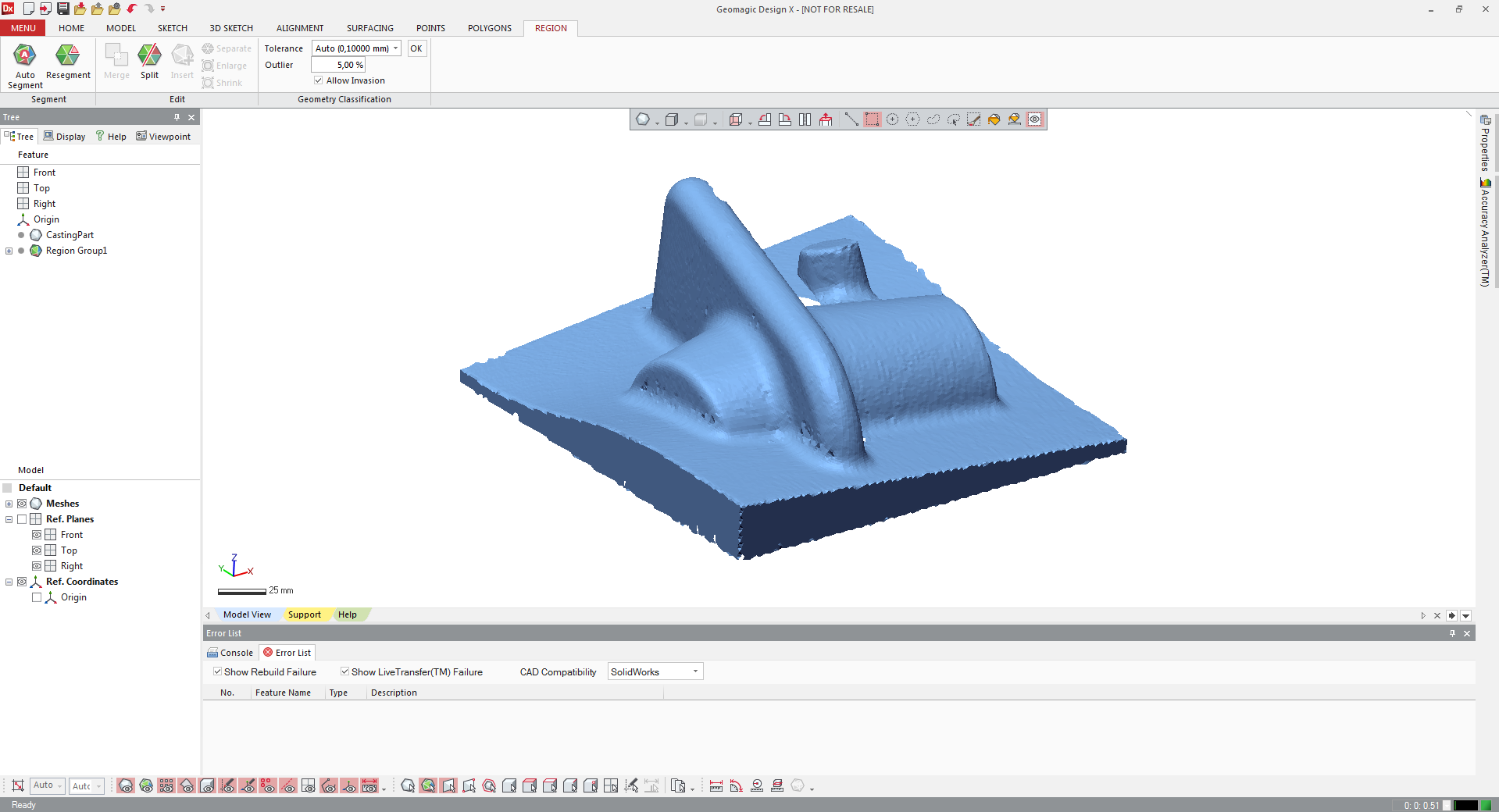The image size is (1499, 812).
Task: Open the POLYGONS ribbon tab
Action: pos(489,28)
